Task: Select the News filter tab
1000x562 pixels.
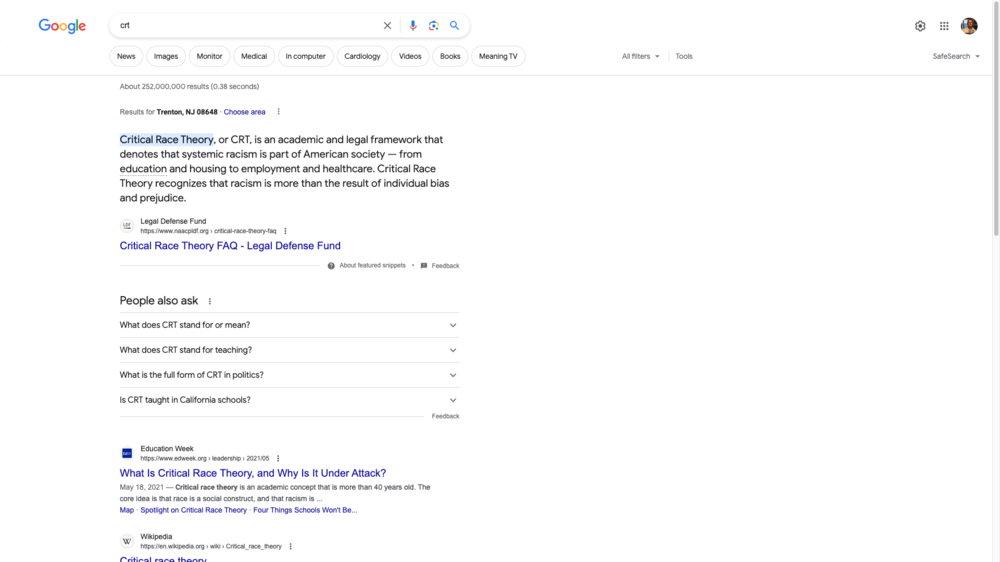Action: click(126, 57)
